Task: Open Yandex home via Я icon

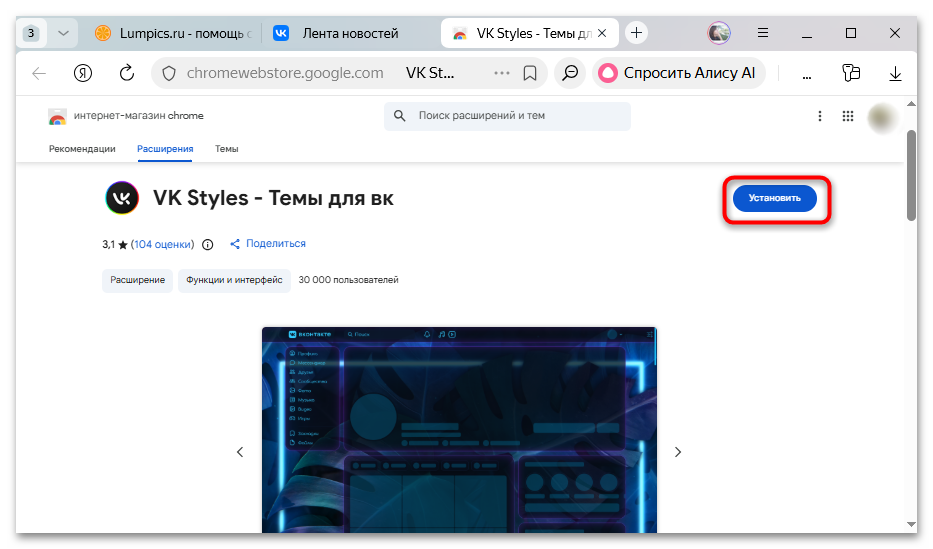Action: 83,73
